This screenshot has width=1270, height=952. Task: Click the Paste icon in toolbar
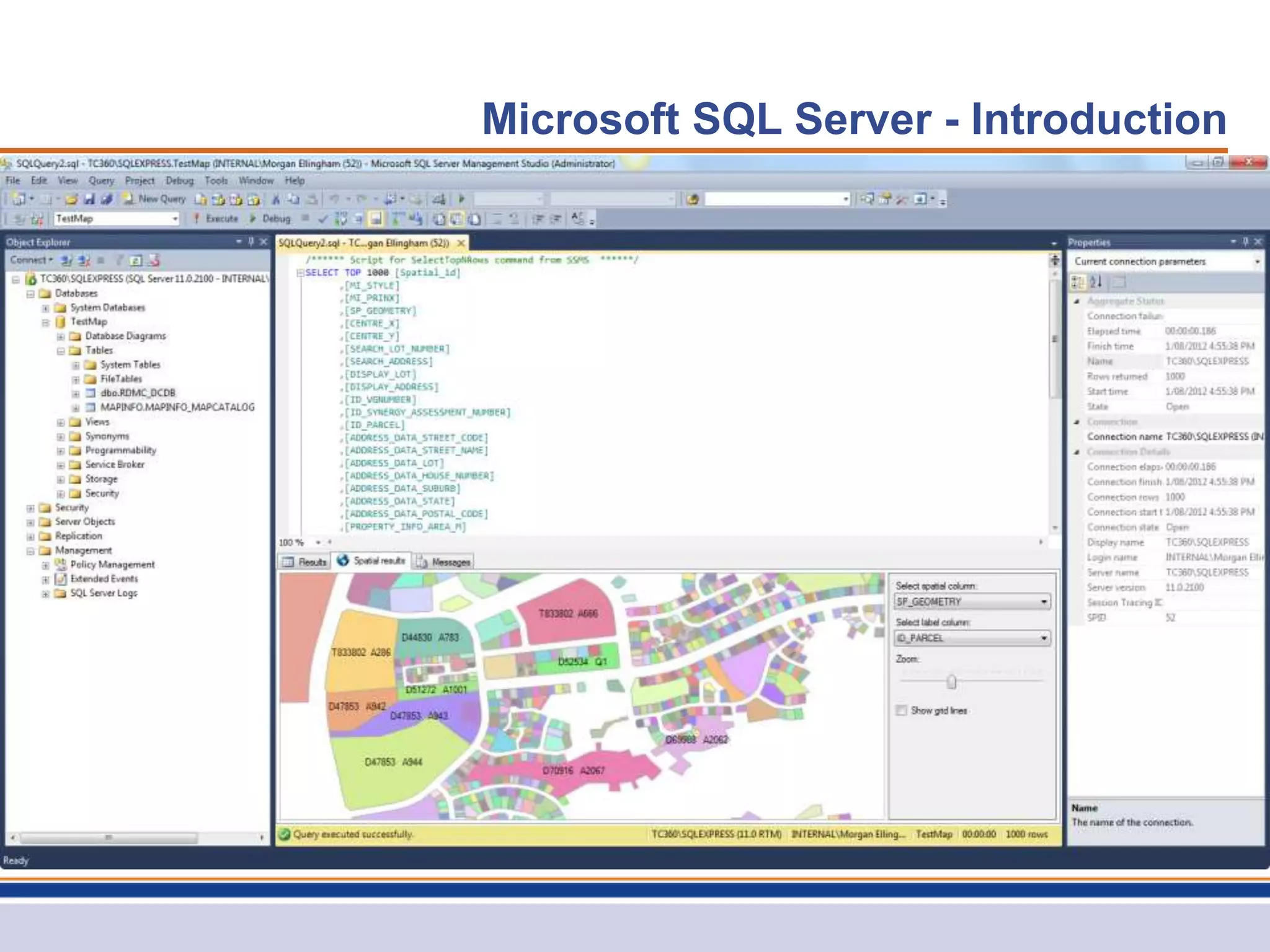pos(312,199)
